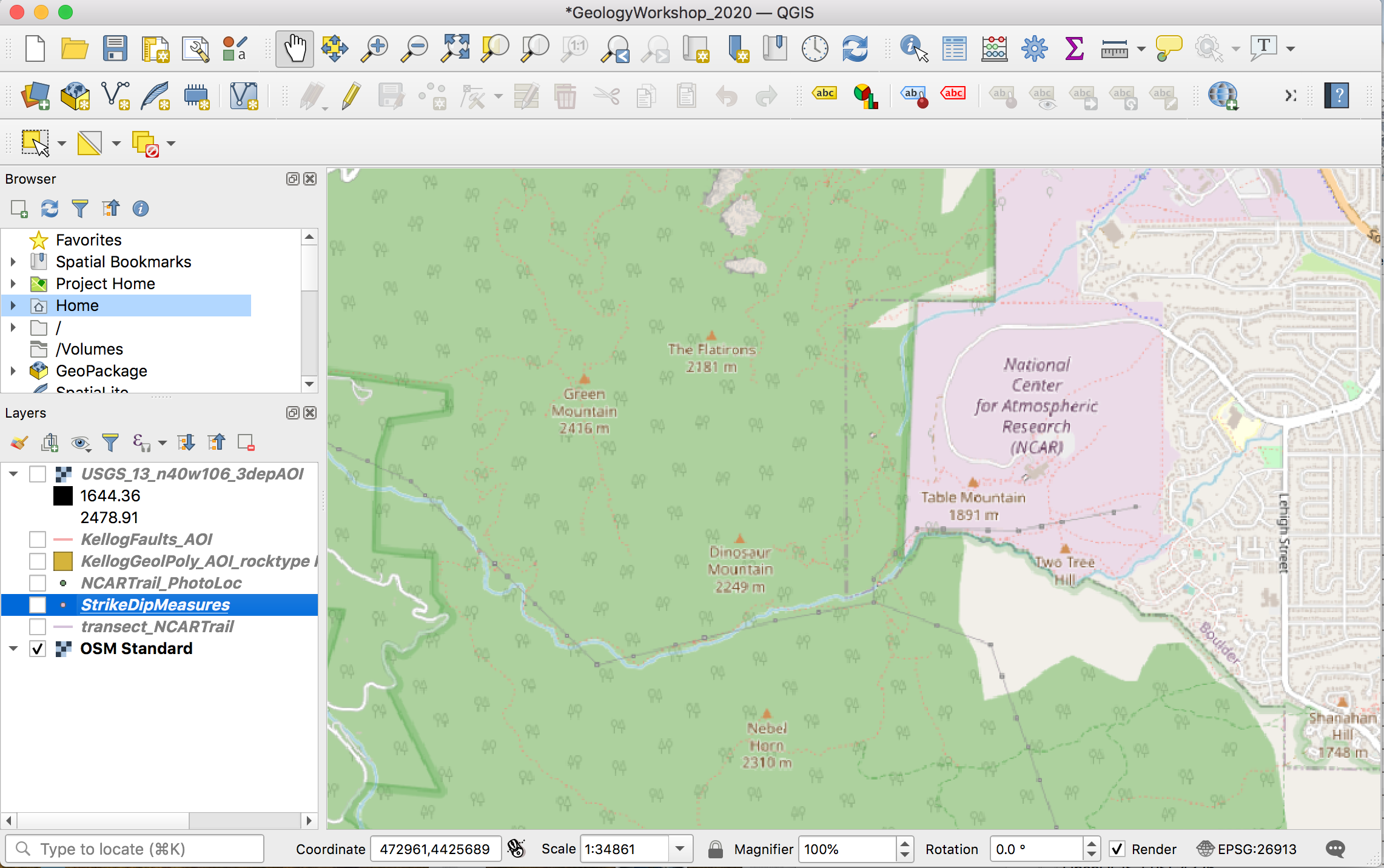Click the Statistical Summary sigma icon
1384x868 pixels.
pos(1073,48)
